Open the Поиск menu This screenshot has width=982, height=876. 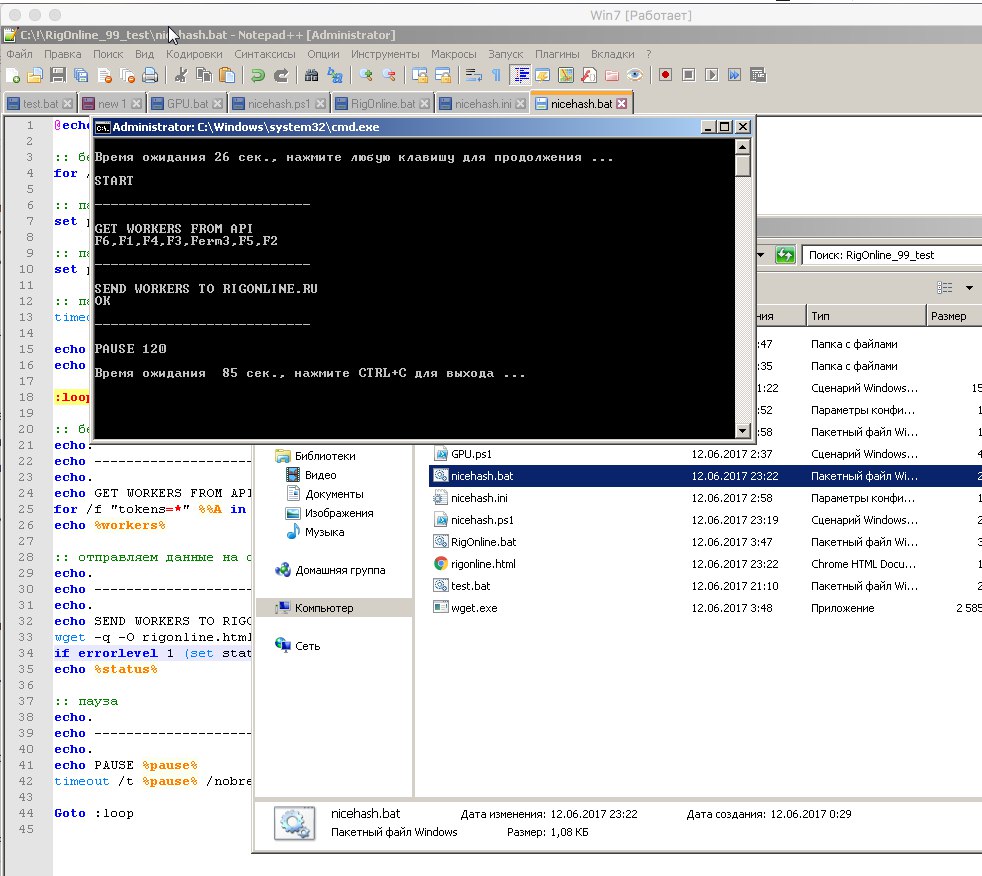tap(108, 54)
